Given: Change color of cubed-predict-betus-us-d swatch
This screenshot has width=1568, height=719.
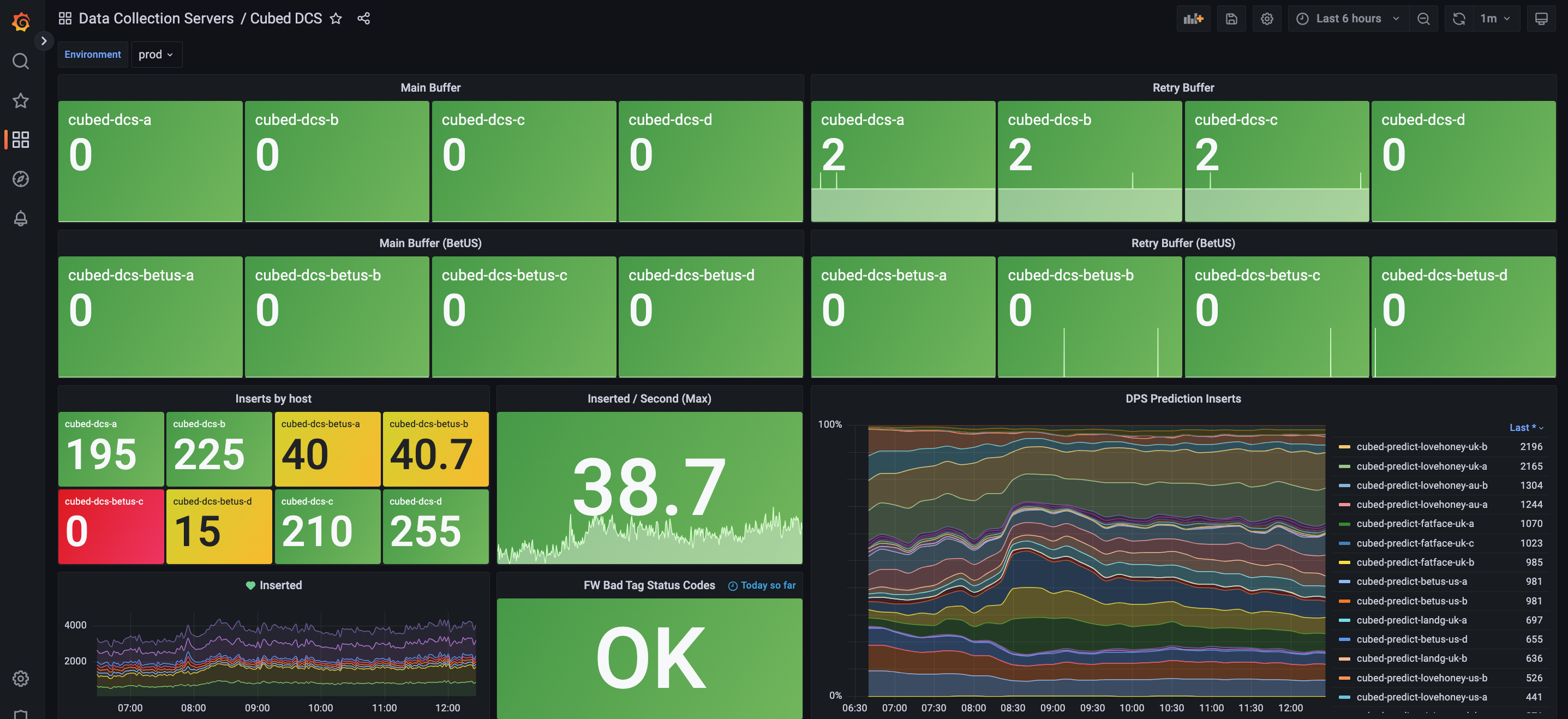Looking at the screenshot, I should 1344,639.
